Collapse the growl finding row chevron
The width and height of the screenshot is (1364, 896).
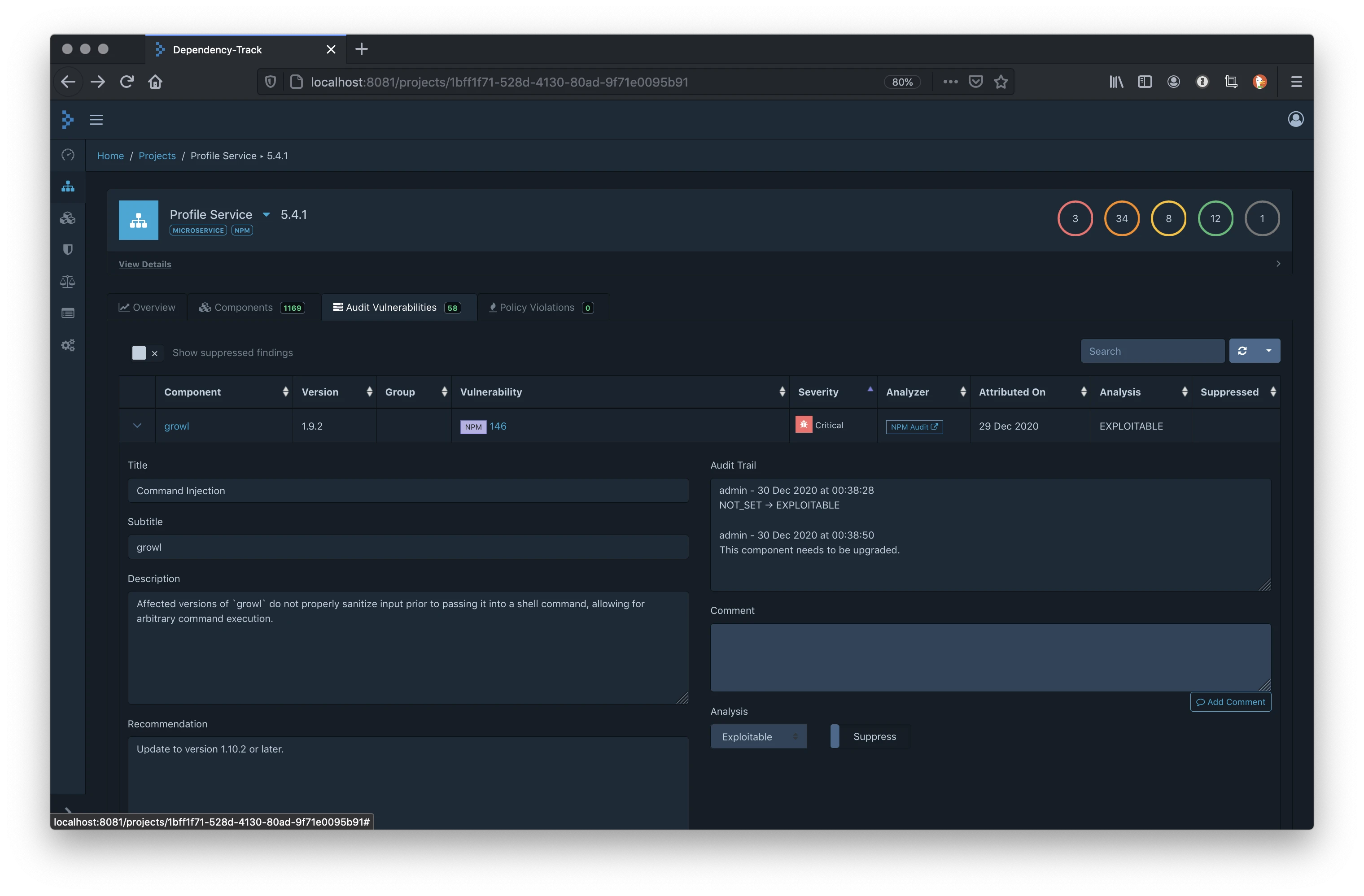(x=137, y=426)
